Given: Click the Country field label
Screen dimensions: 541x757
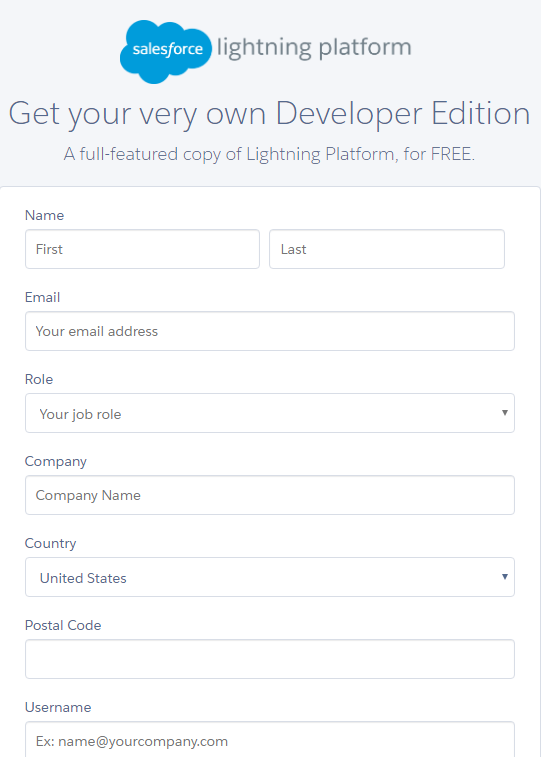Looking at the screenshot, I should tap(51, 544).
